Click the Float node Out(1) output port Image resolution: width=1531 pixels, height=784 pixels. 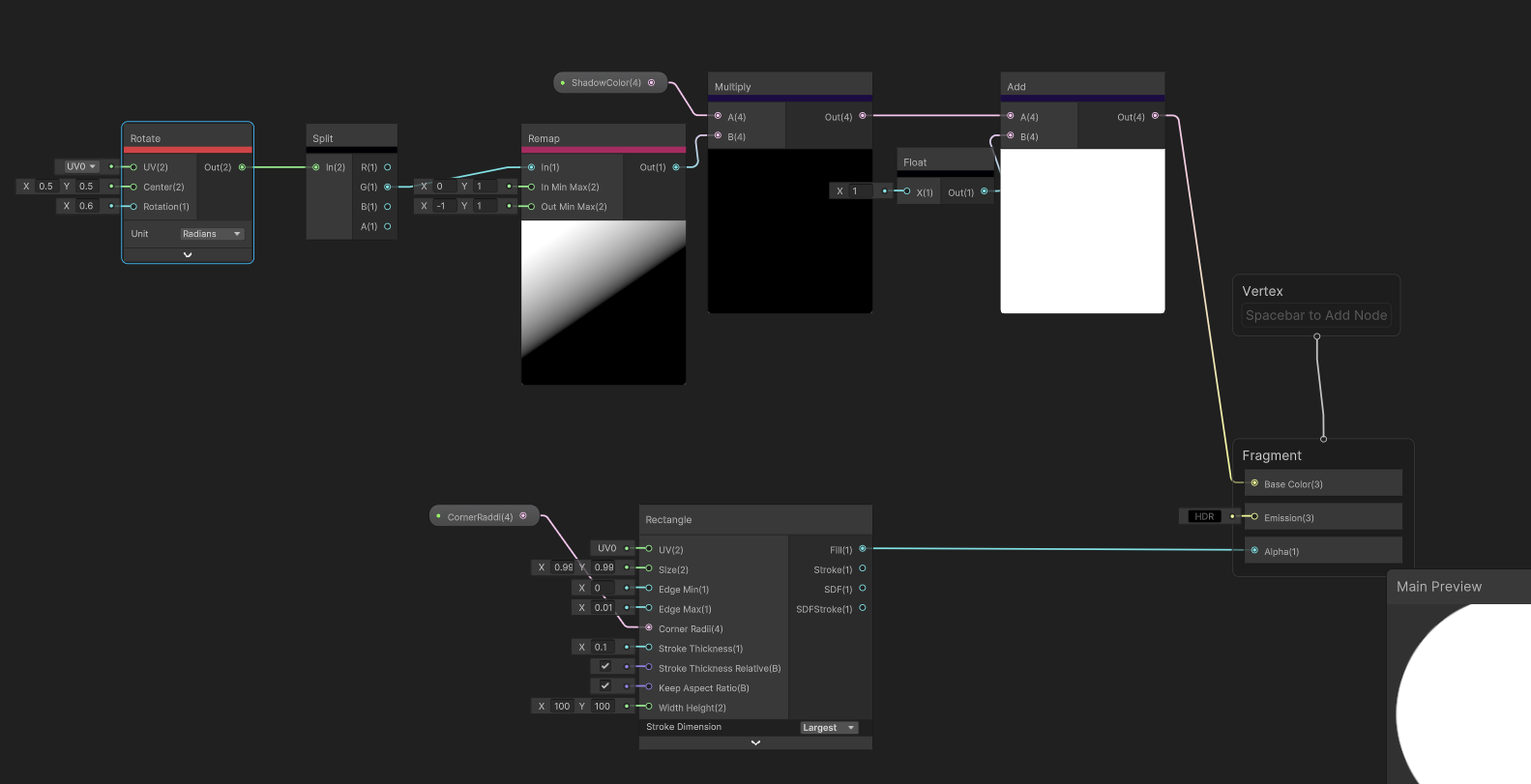pos(985,191)
